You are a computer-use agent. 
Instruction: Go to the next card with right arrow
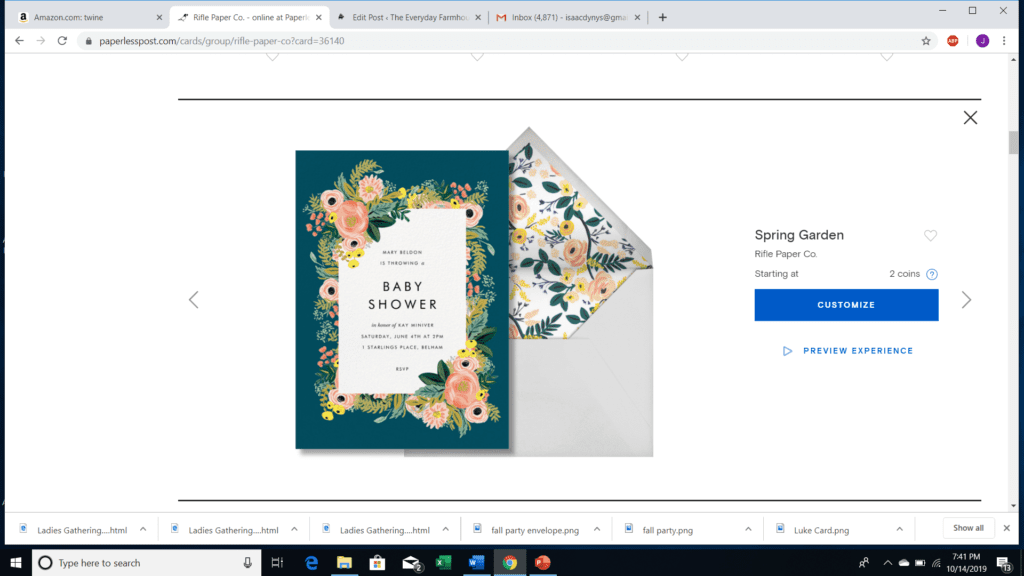[x=966, y=300]
